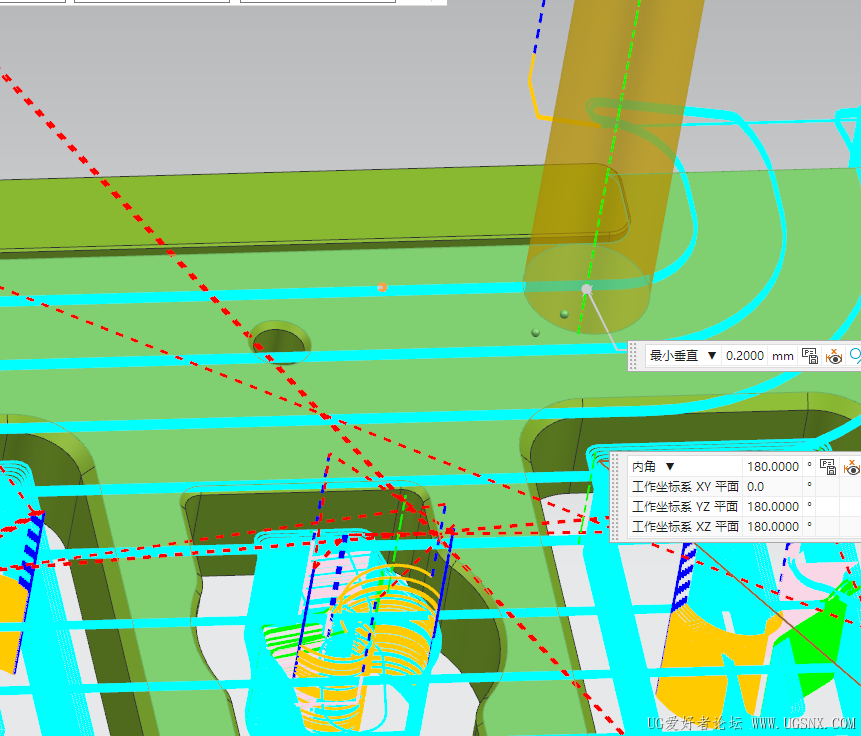Image resolution: width=861 pixels, height=736 pixels.
Task: Select the 工作坐标系 XZ 平面 row label
Action: tap(685, 527)
